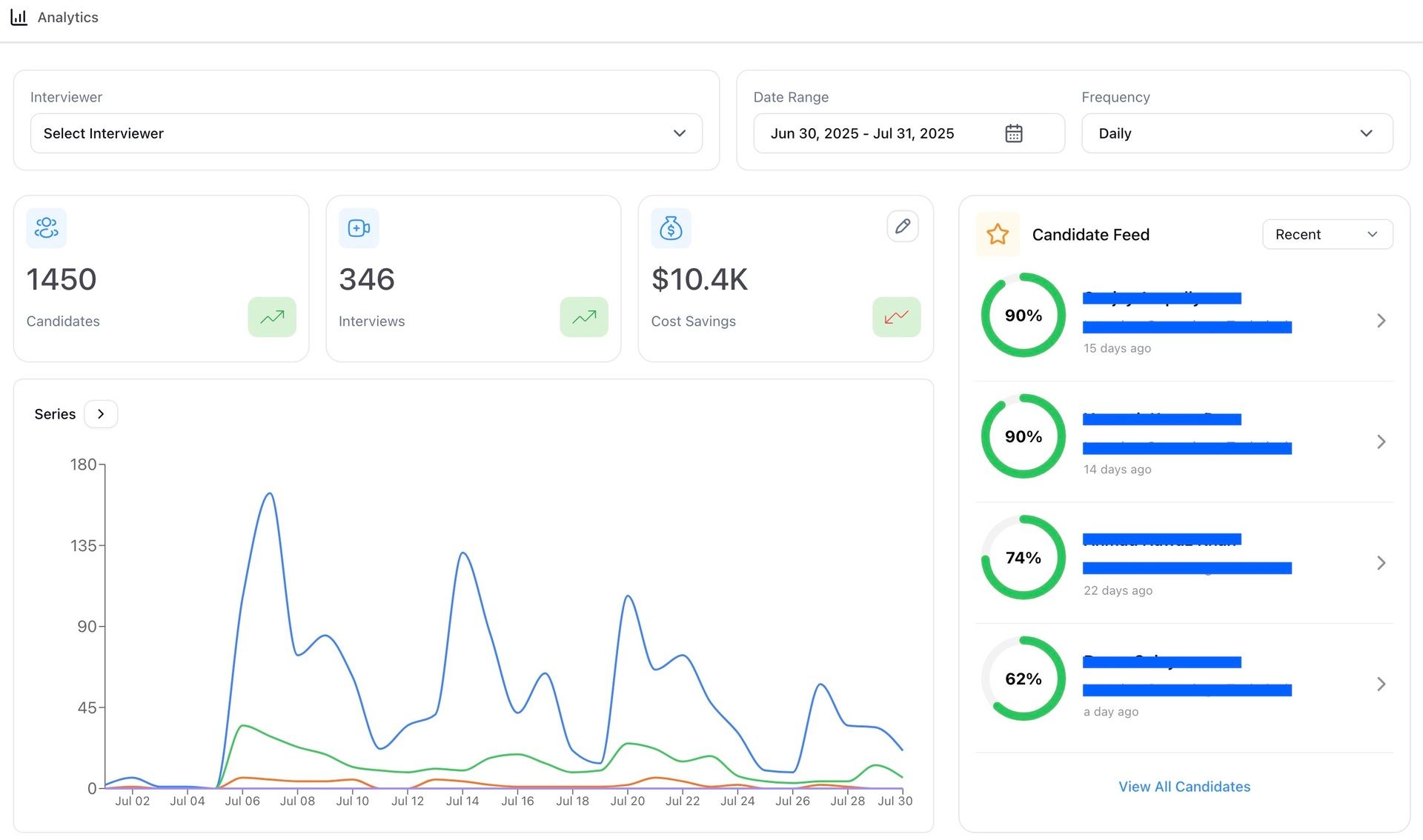Screen dimensions: 1423x840
Task: Click the $10.4K cost savings value
Action: [x=700, y=279]
